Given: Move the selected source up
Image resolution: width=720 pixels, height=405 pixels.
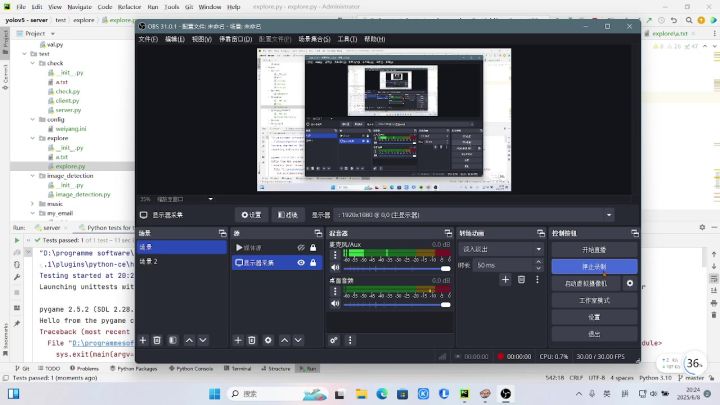Looking at the screenshot, I should point(285,340).
